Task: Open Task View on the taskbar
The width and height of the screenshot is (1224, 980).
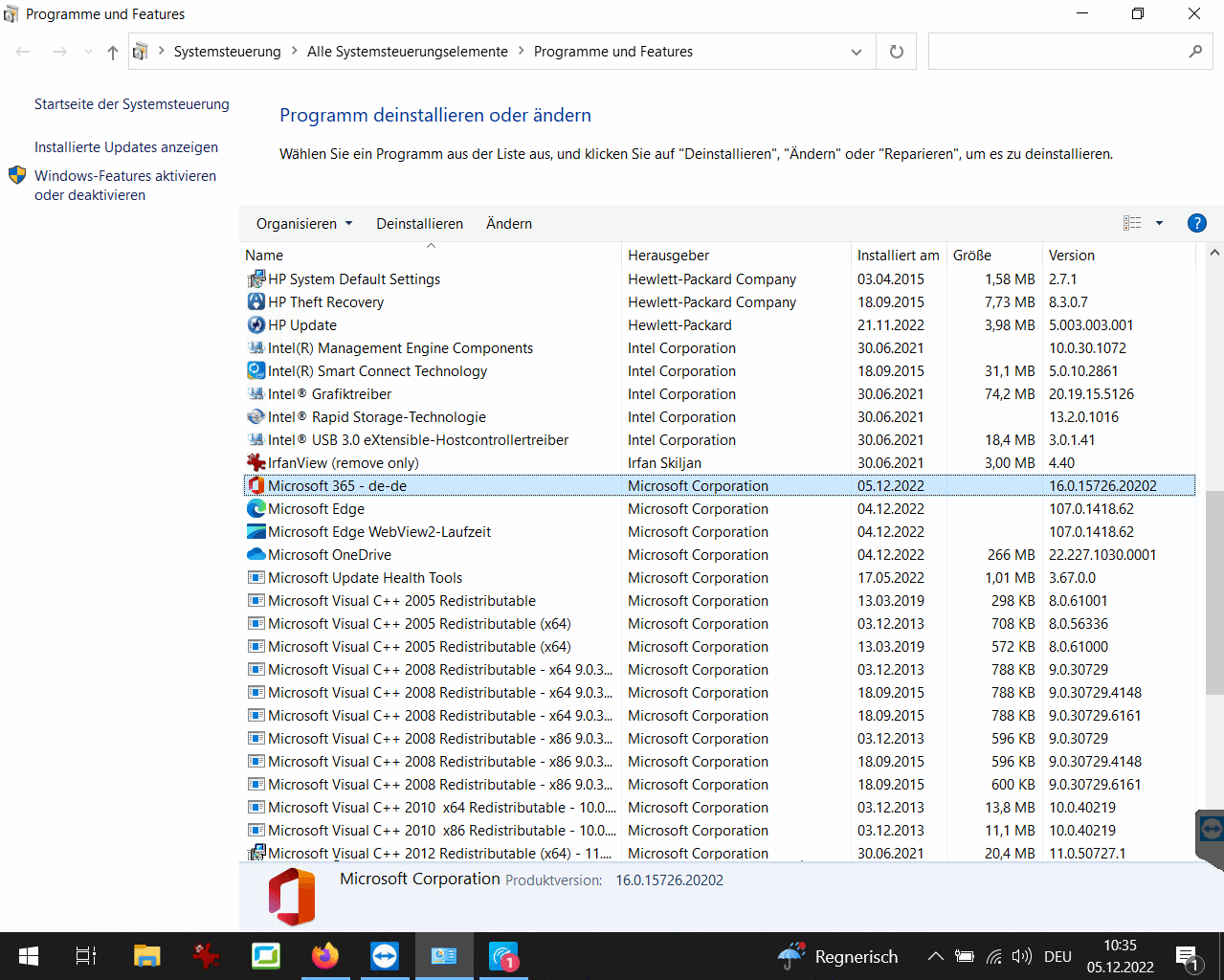Action: point(86,956)
